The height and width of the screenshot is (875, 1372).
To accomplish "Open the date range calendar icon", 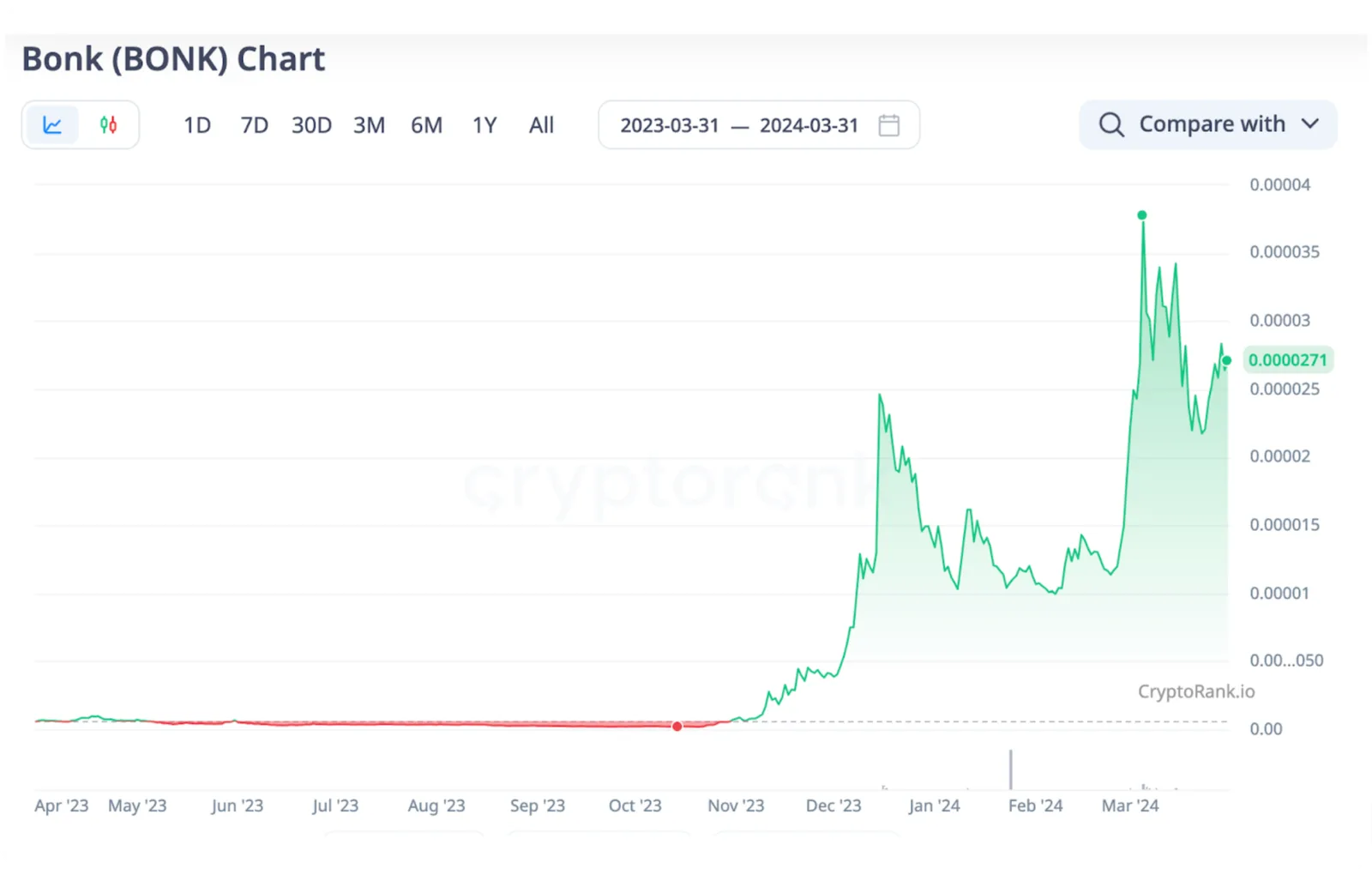I will 889,125.
